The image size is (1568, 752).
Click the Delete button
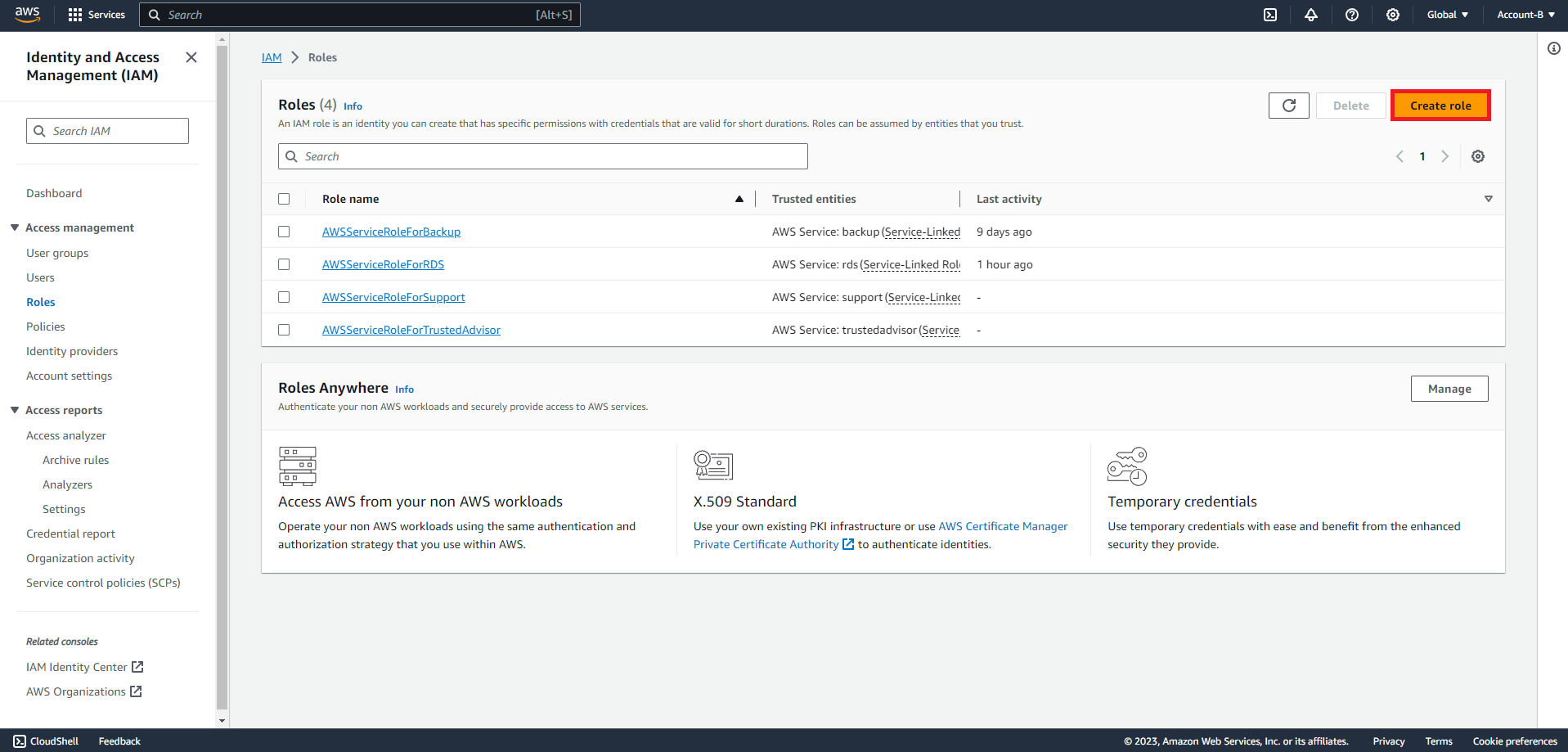tap(1351, 106)
